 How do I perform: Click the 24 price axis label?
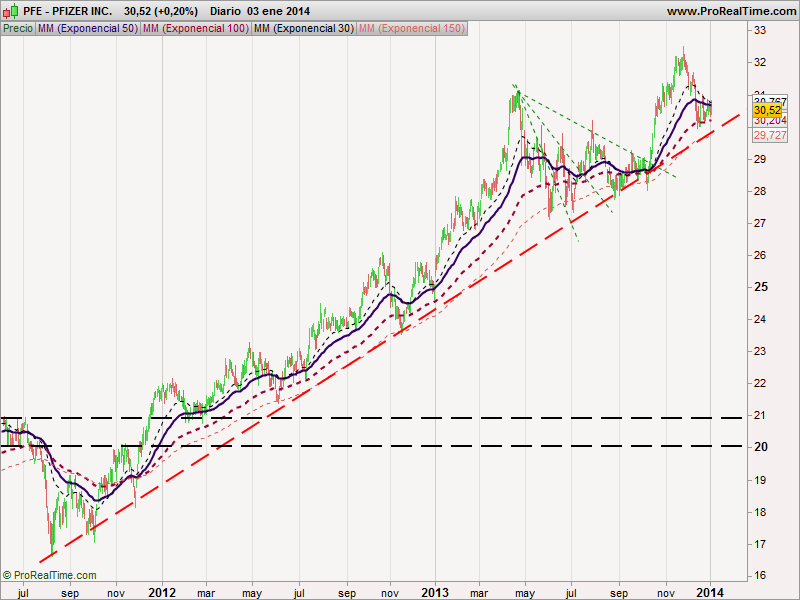pos(760,319)
